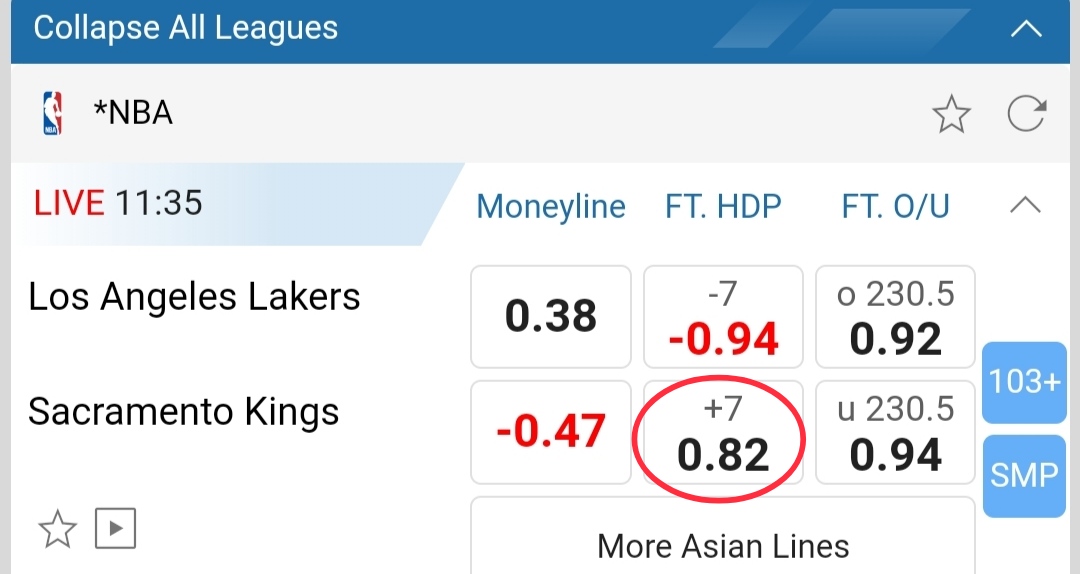1080x574 pixels.
Task: Select Kings moneyline odds -0.47
Action: tap(551, 431)
